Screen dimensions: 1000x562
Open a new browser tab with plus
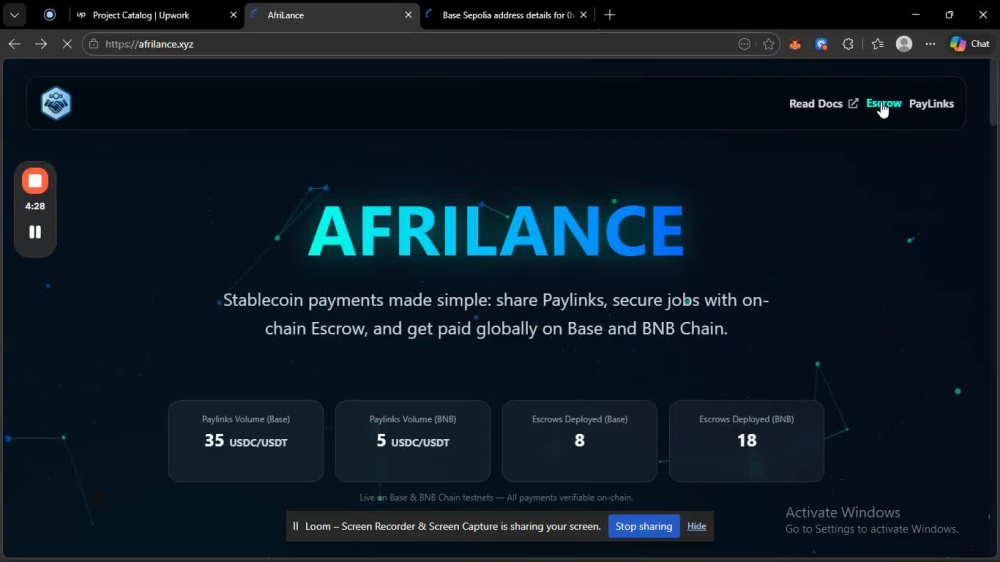(610, 15)
